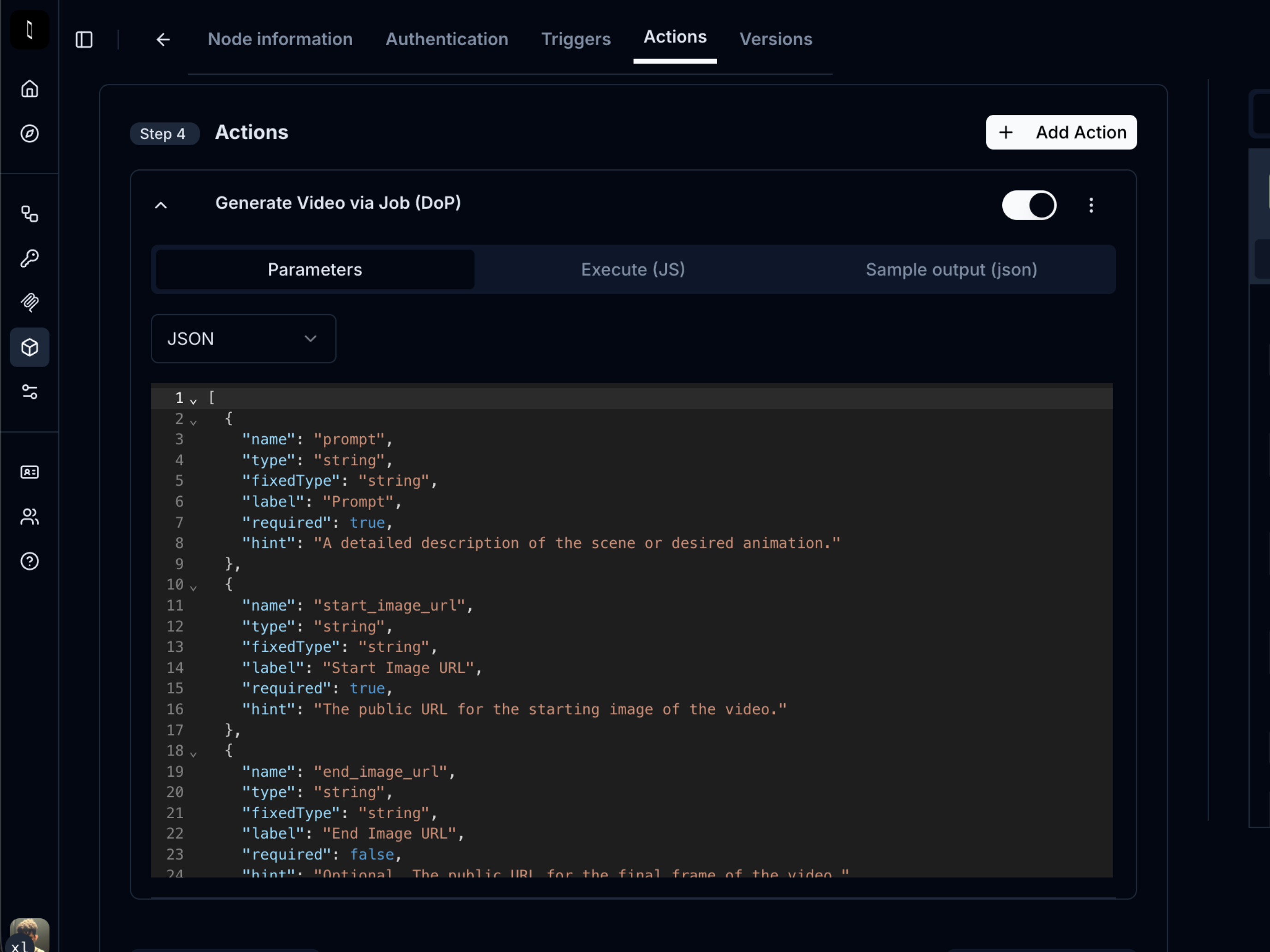Disable the Generate Video via Job action
The image size is (1270, 952).
[1029, 205]
